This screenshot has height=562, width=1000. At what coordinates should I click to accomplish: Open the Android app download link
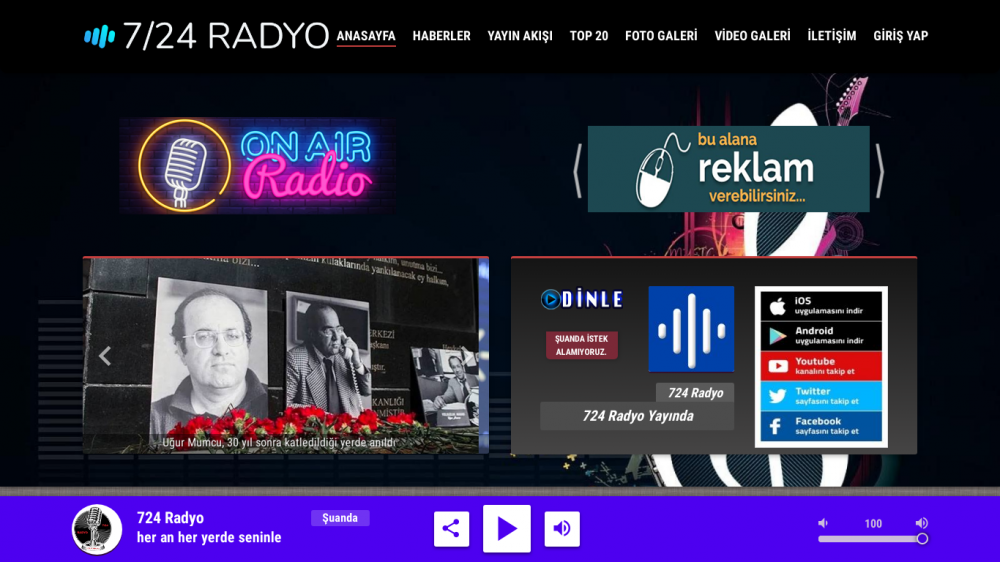(x=821, y=336)
